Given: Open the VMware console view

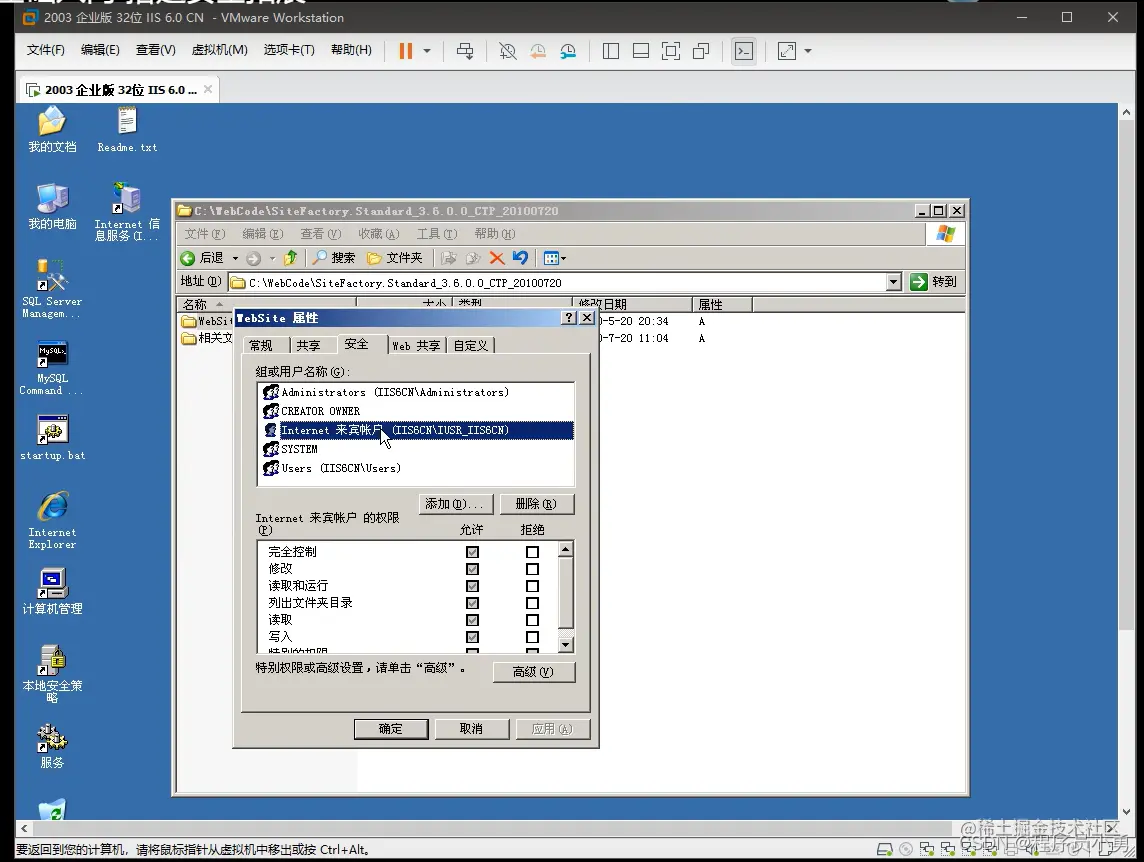Looking at the screenshot, I should [743, 51].
